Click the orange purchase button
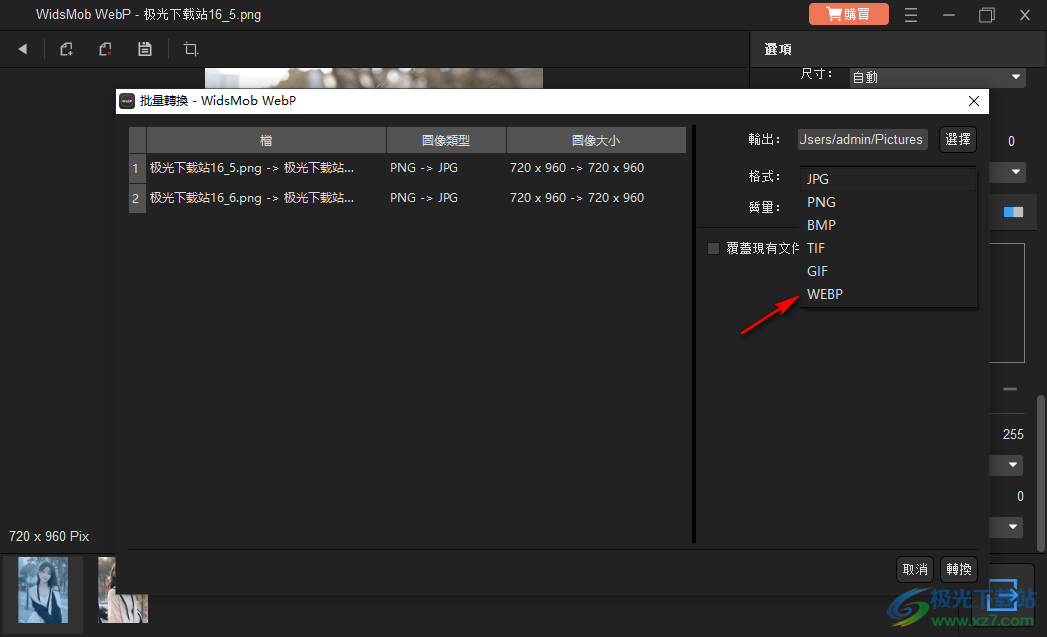 pyautogui.click(x=848, y=14)
